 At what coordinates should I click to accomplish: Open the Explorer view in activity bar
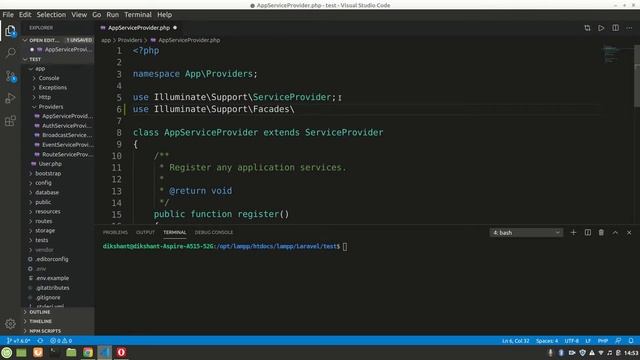click(11, 31)
